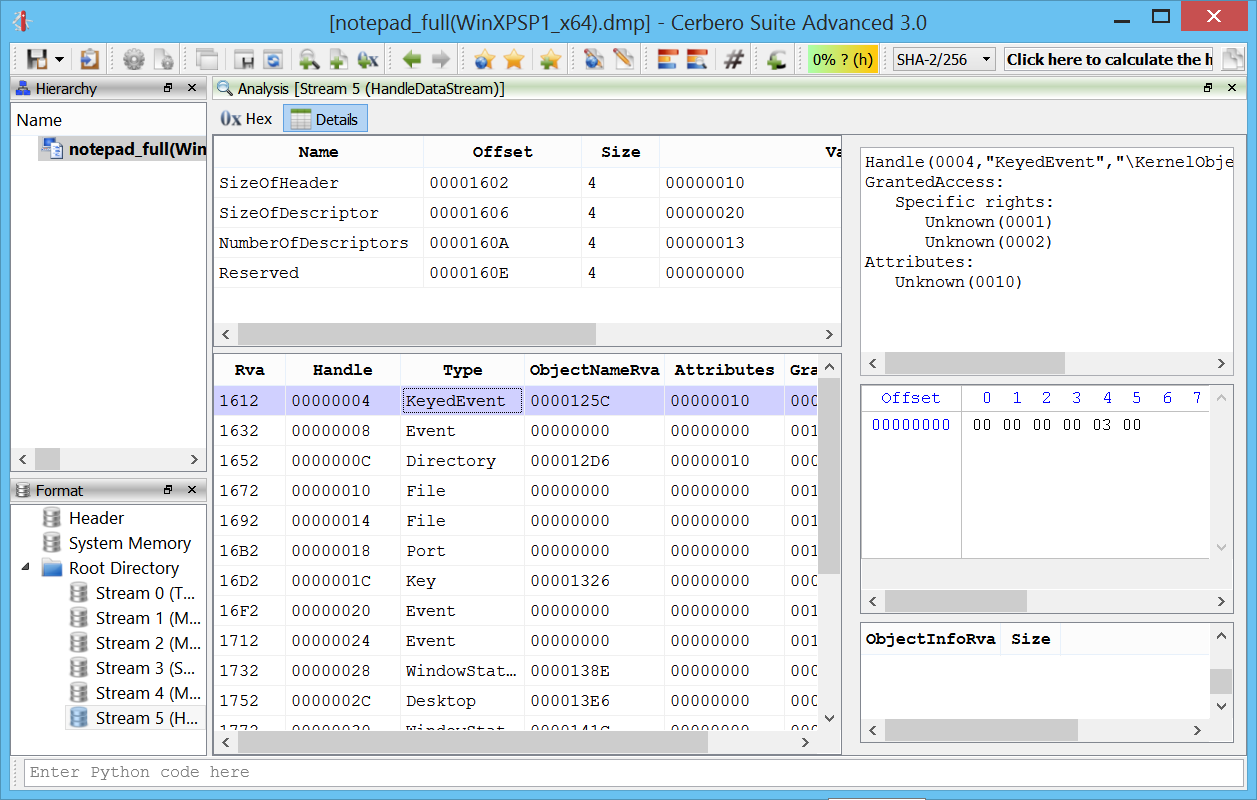The width and height of the screenshot is (1257, 800).
Task: Select the KeyedEvent handle type cell
Action: [462, 401]
